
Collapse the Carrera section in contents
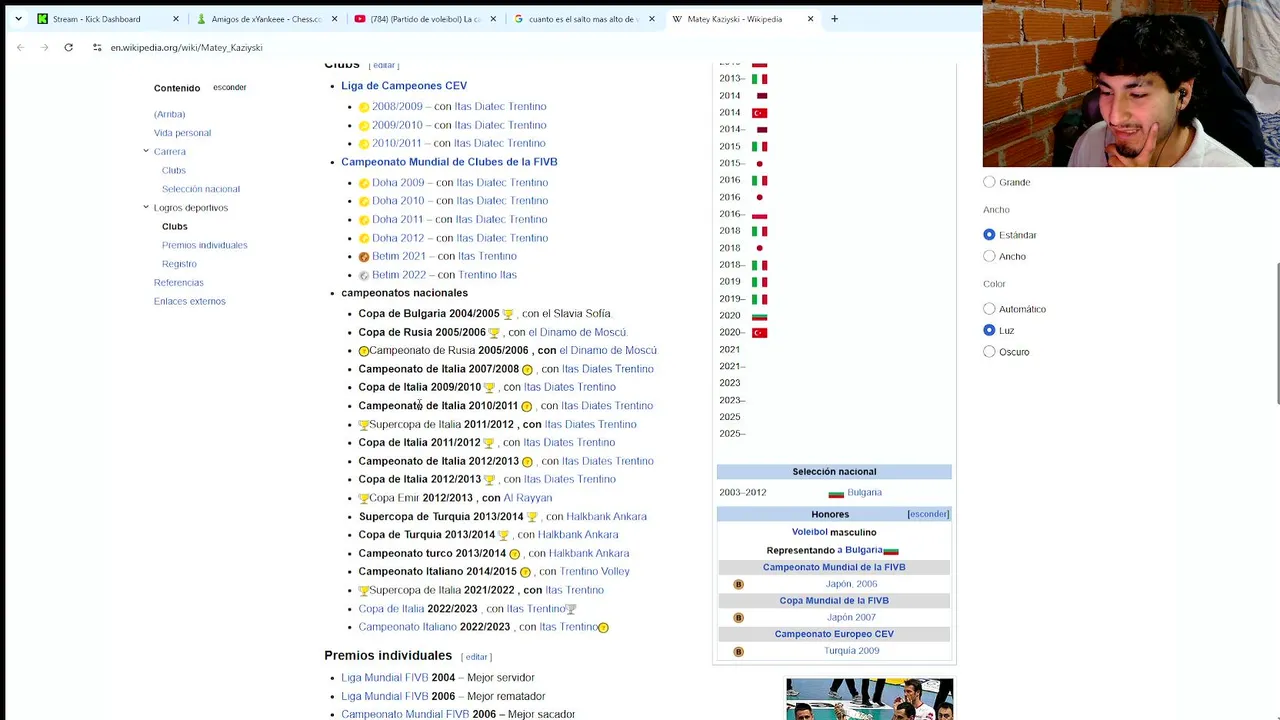[x=146, y=151]
